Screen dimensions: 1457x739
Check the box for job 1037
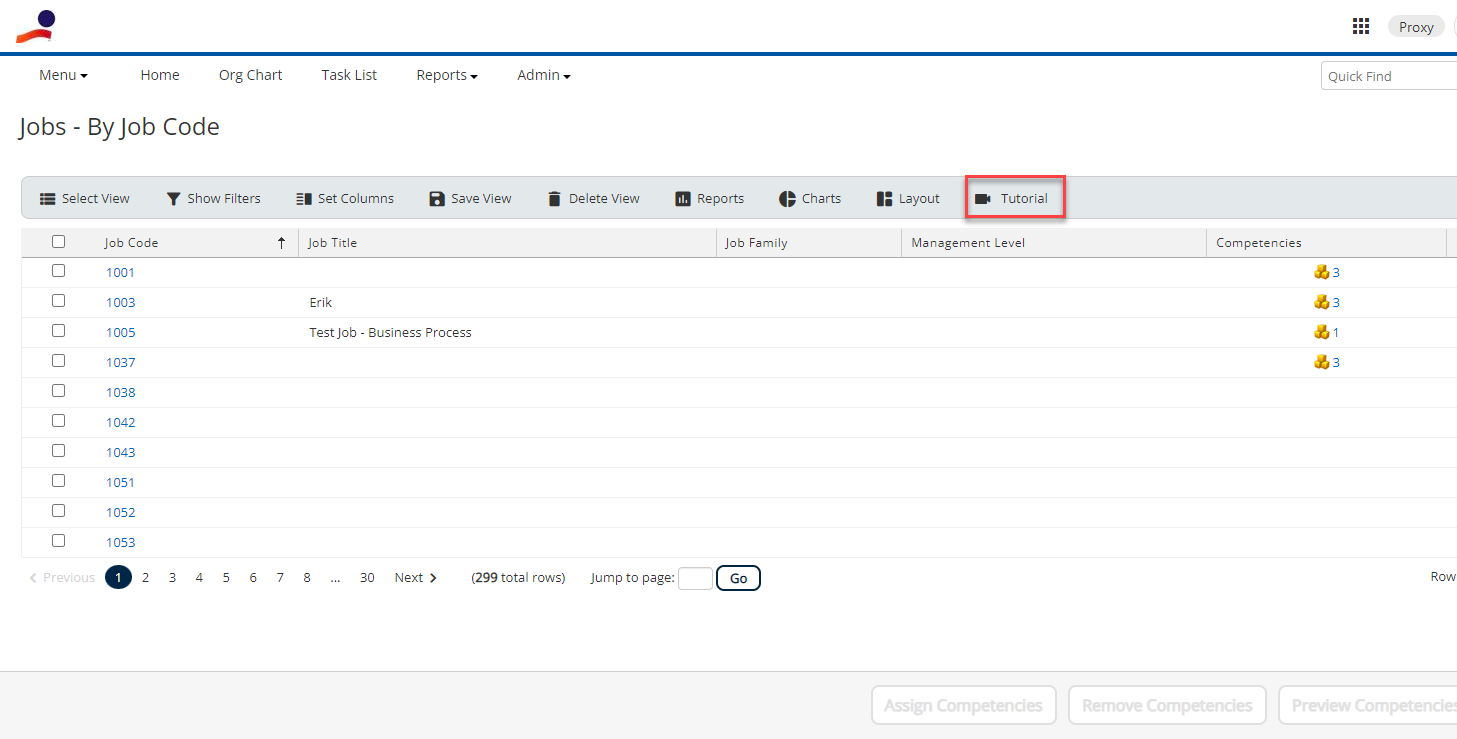(58, 361)
